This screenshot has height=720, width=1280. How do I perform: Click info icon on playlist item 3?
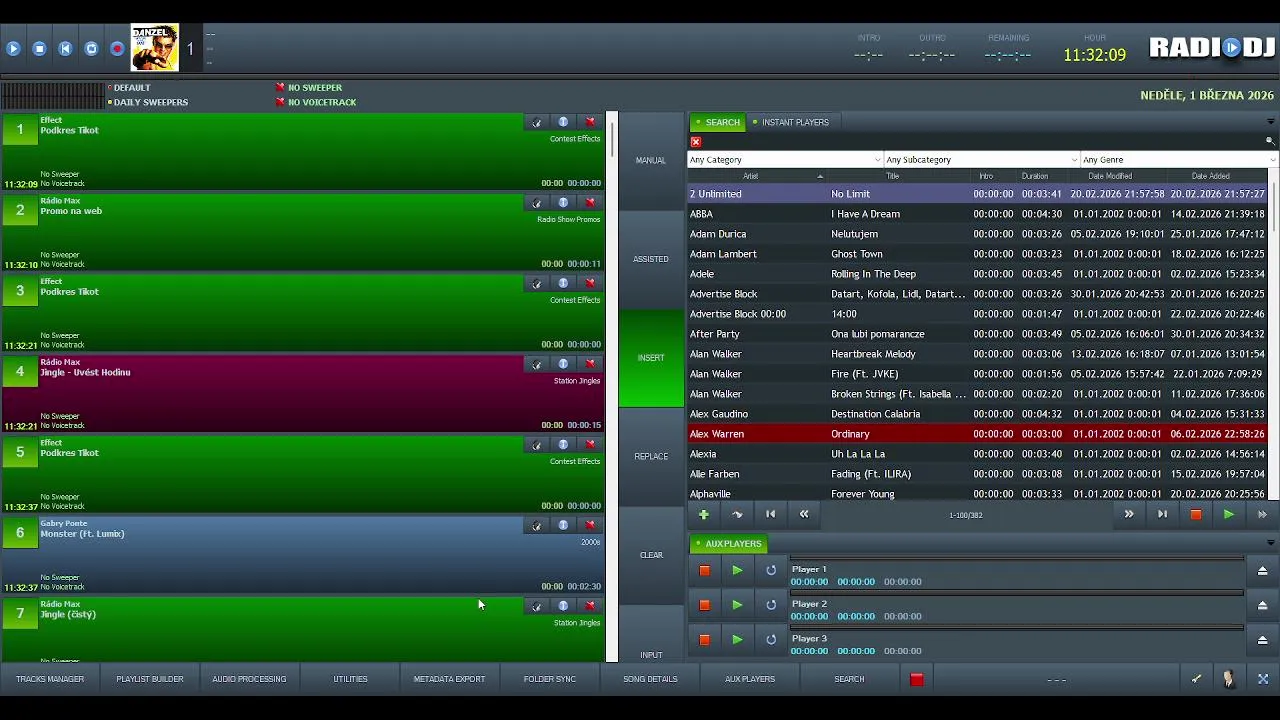click(563, 284)
